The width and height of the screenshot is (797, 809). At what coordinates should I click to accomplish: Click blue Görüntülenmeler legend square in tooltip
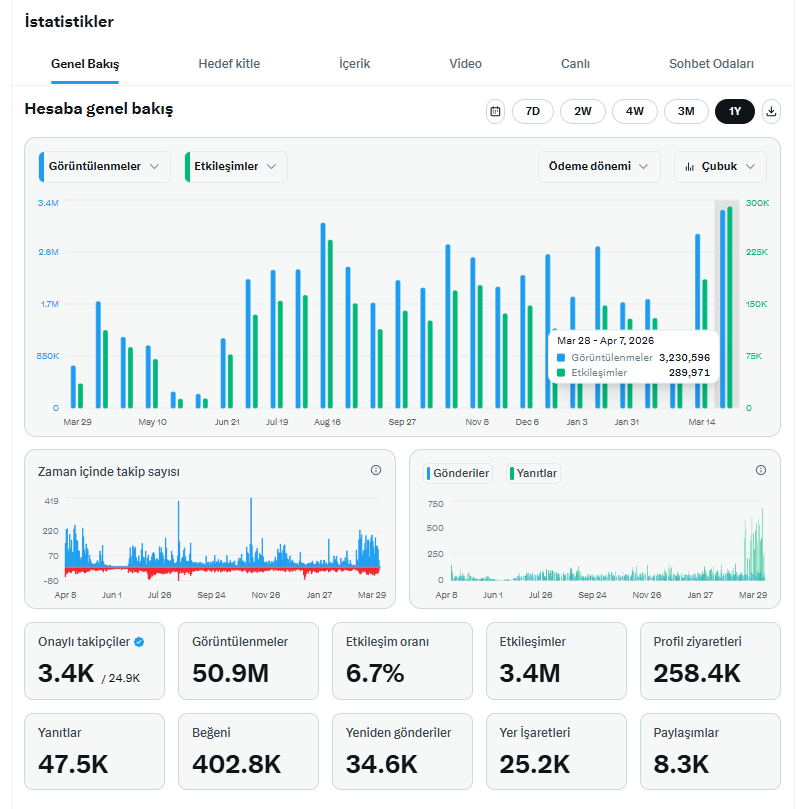[x=561, y=358]
